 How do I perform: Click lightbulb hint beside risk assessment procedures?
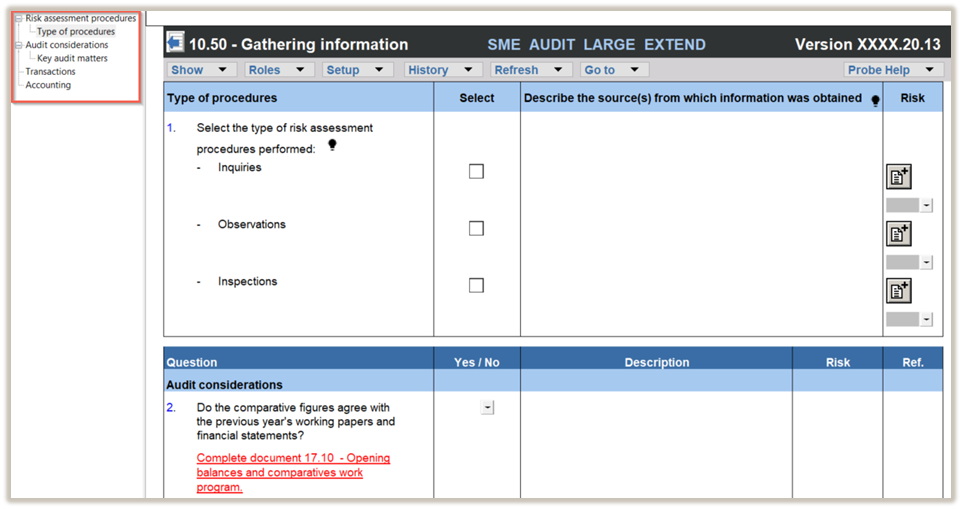332,146
